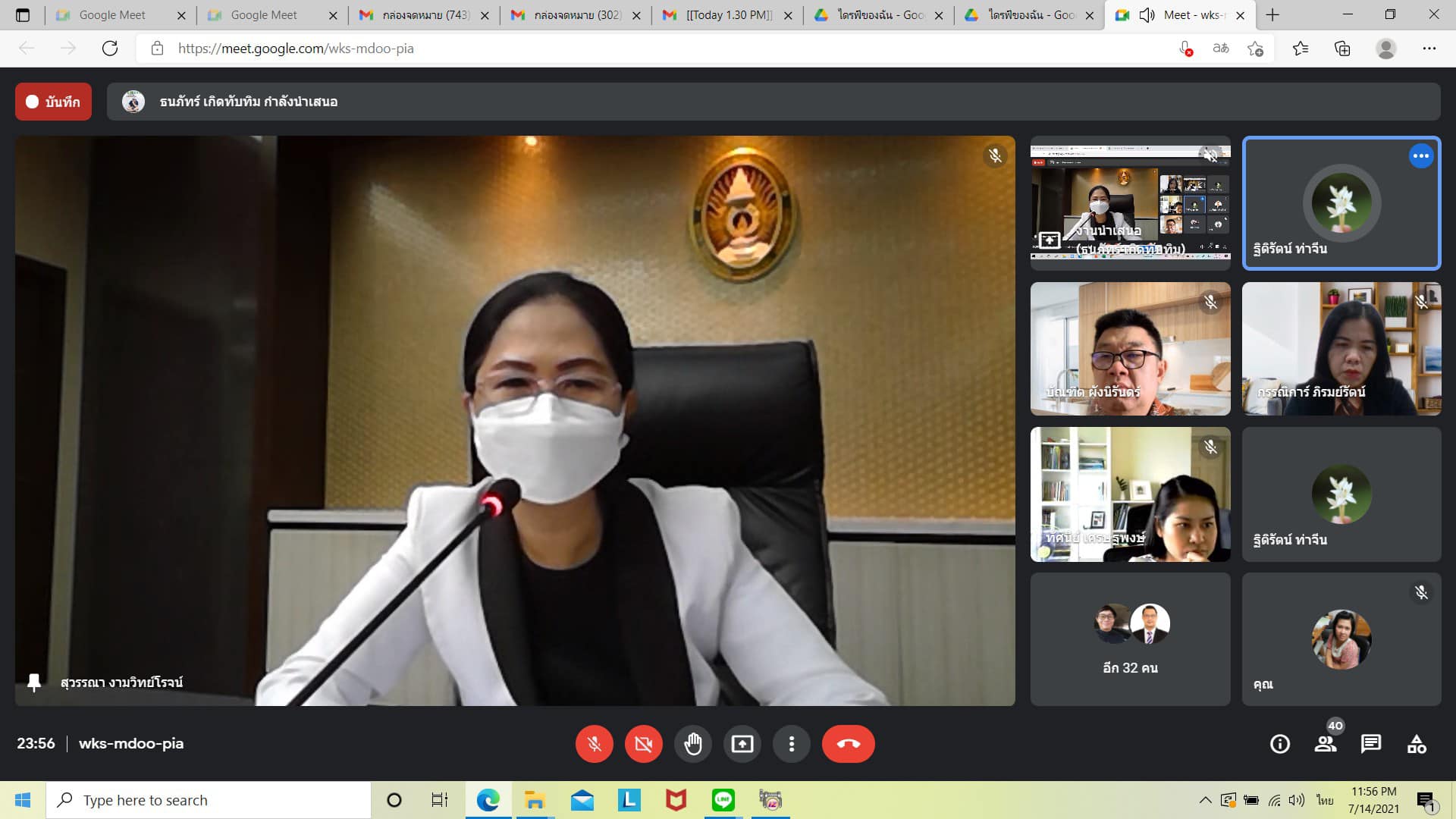Expand the system tray hidden icons chevron
1456x819 pixels.
tap(1204, 800)
